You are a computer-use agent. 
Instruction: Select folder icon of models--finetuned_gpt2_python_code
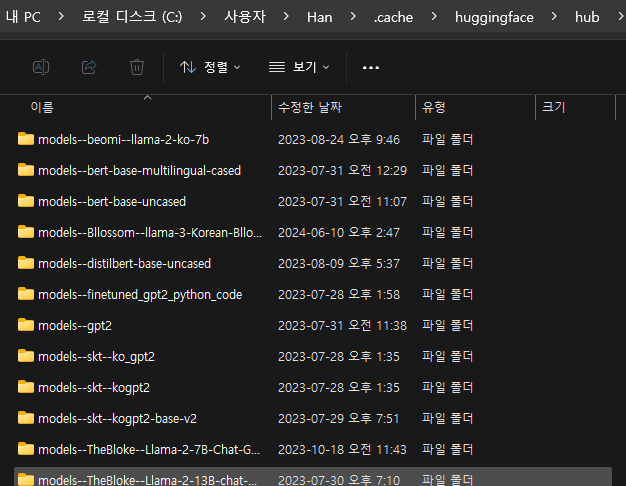pyautogui.click(x=26, y=294)
